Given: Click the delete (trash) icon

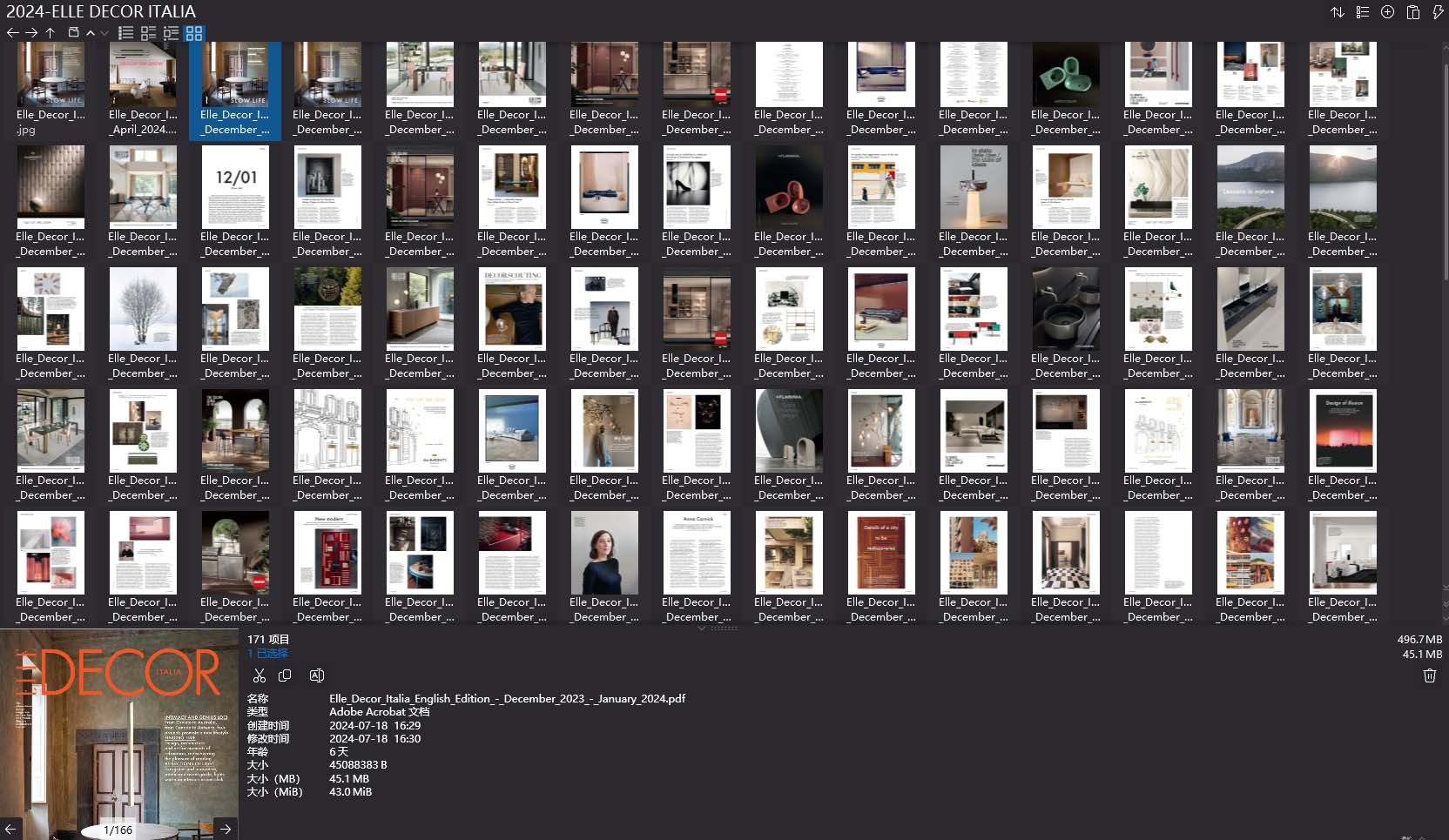Looking at the screenshot, I should click(x=1429, y=675).
